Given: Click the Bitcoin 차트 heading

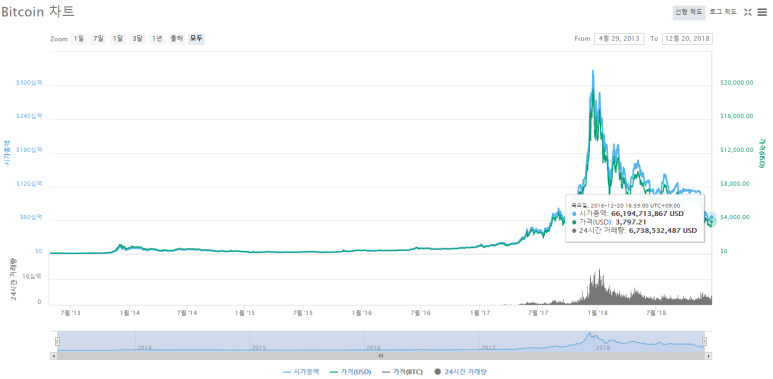Looking at the screenshot, I should (x=38, y=12).
